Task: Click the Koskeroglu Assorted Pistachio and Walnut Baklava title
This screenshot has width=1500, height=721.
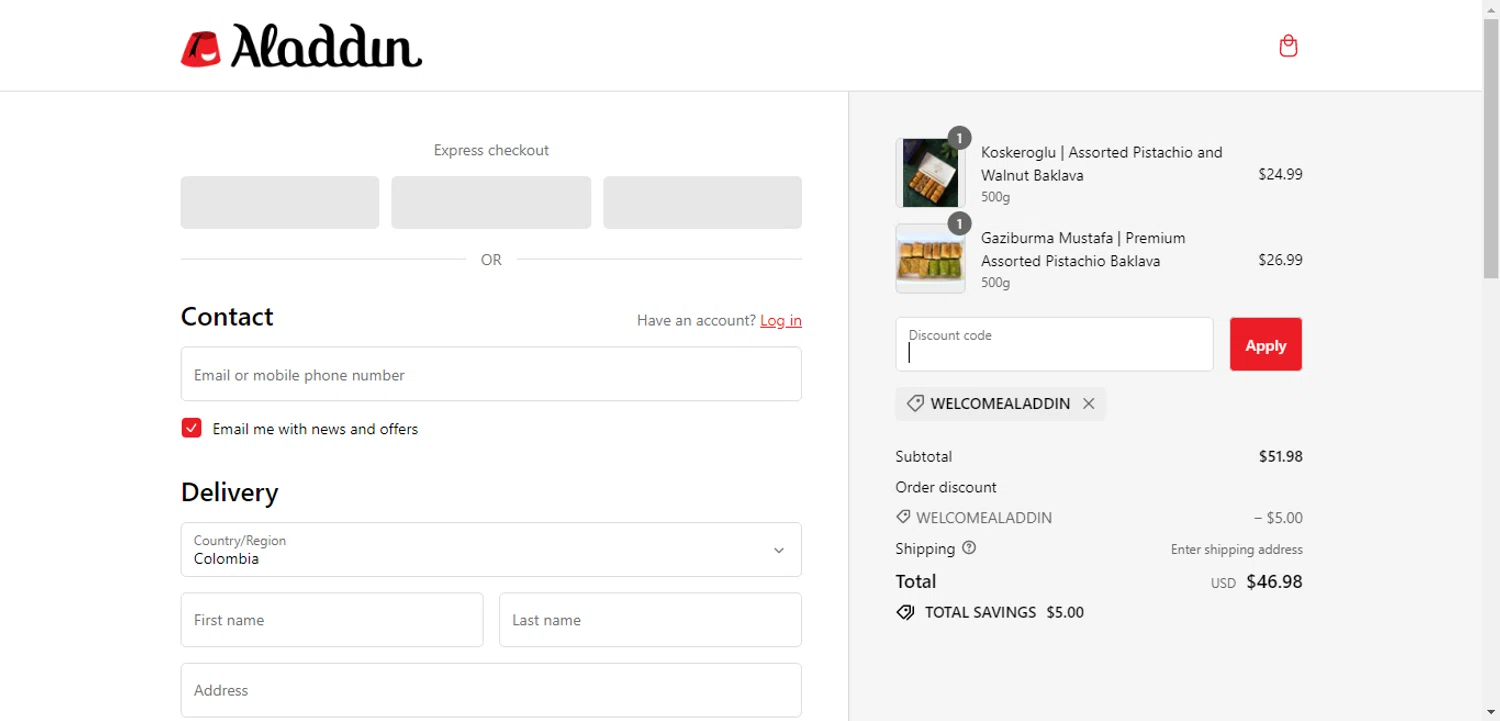Action: click(1102, 164)
